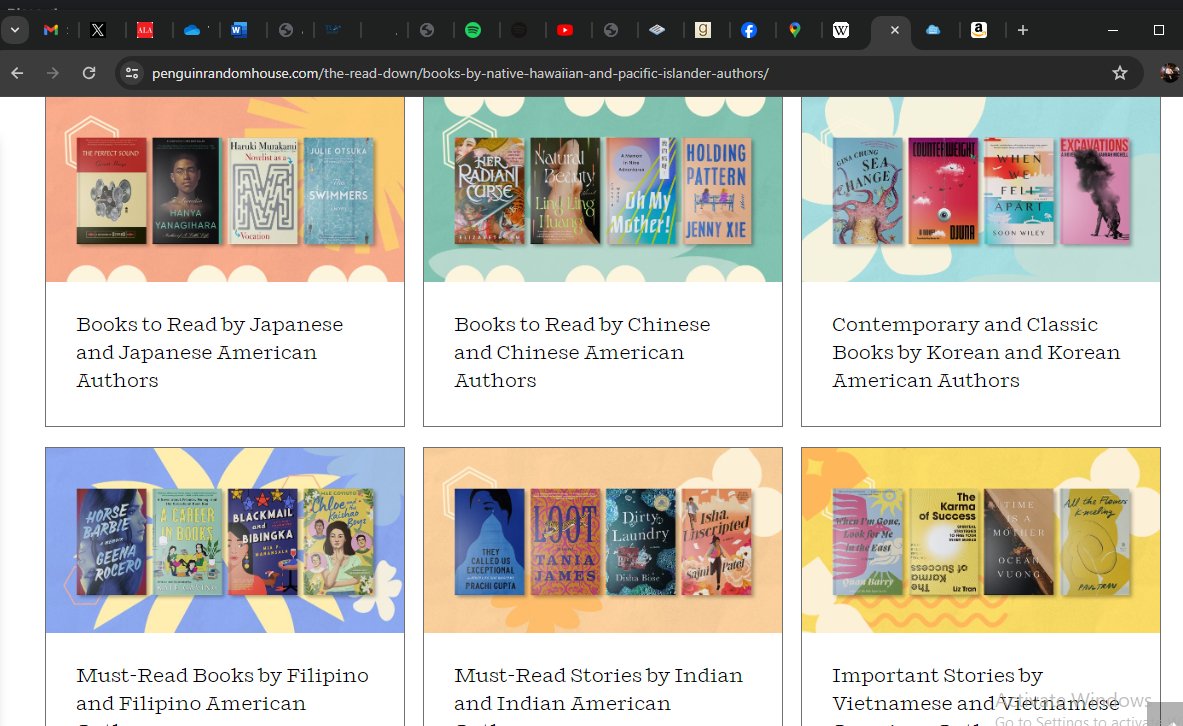Click Sea Change by Gina Chung cover
The image size is (1183, 726).
pos(868,190)
